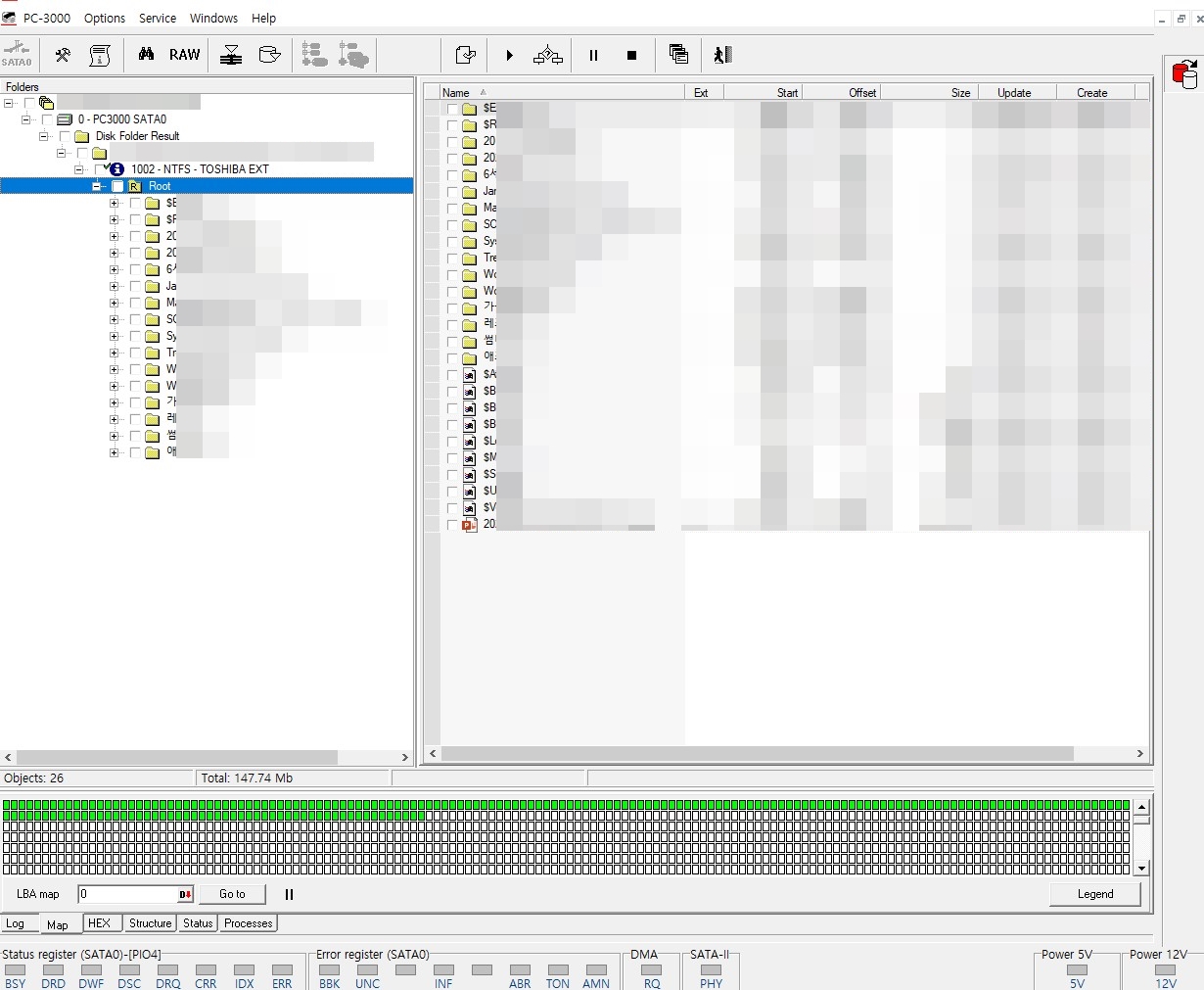Screen dimensions: 1204x990
Task: Click the UNC error register indicator
Action: (x=368, y=970)
